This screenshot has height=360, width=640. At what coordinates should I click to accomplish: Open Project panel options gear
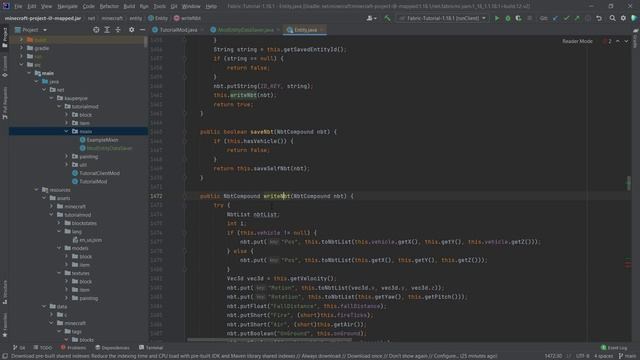pos(131,30)
